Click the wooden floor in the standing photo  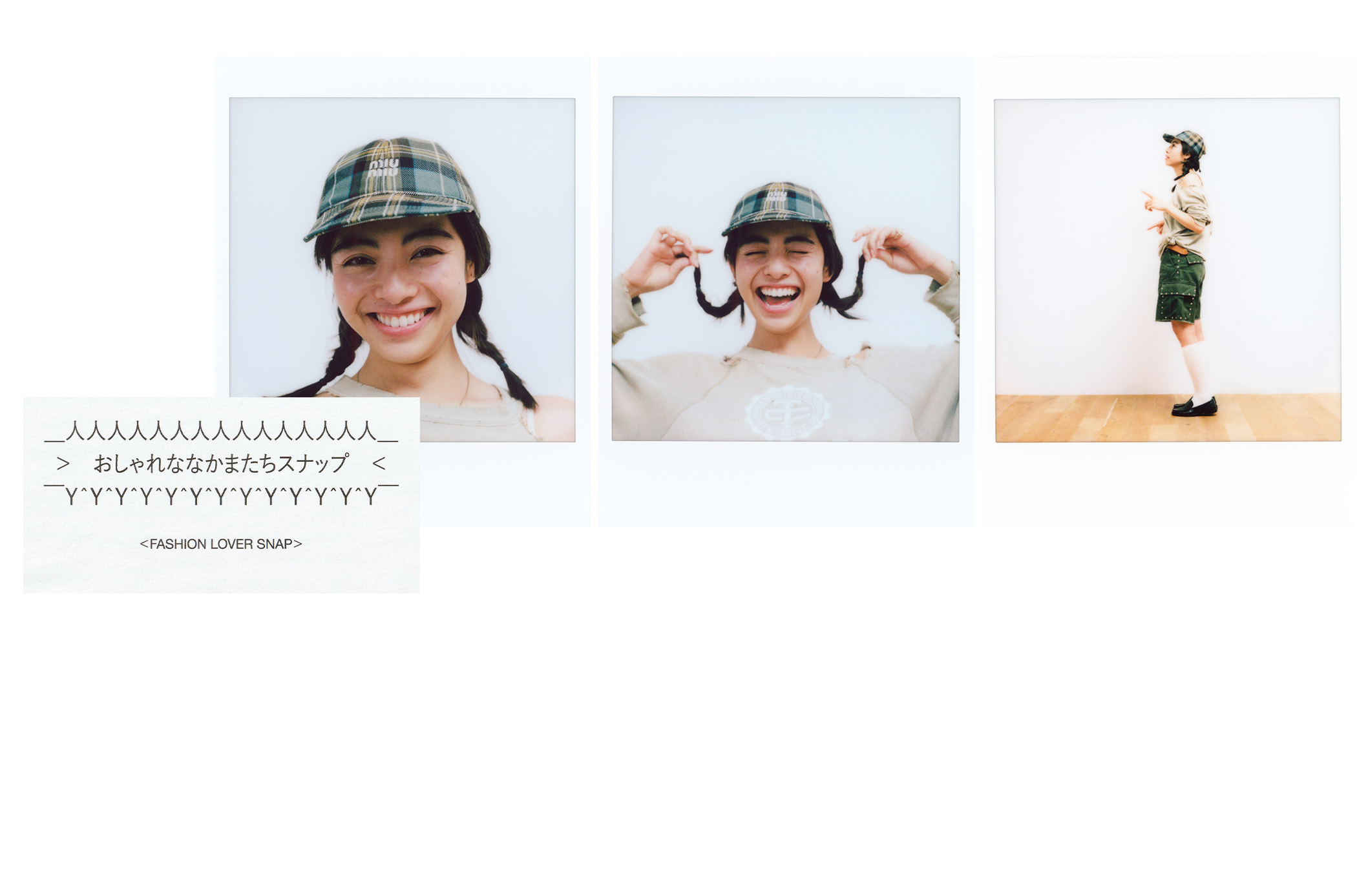coord(1168,419)
